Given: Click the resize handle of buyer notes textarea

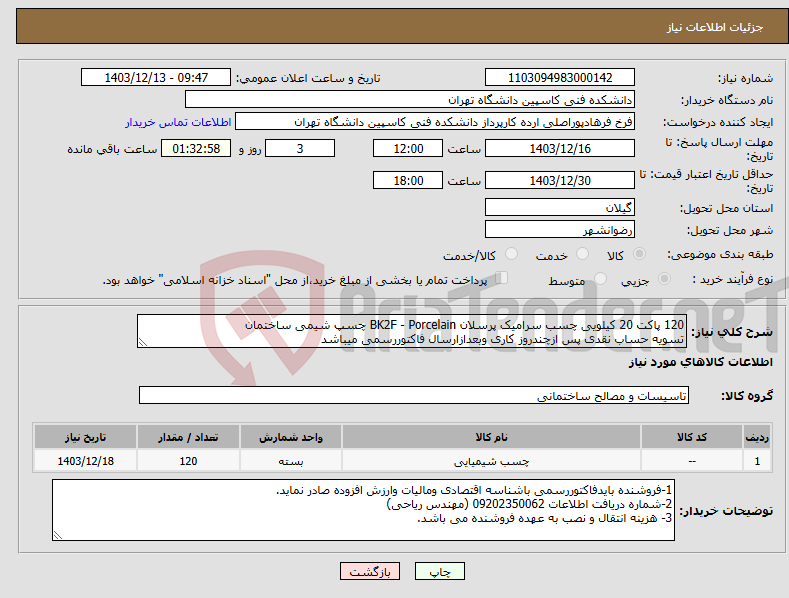Looking at the screenshot, I should tap(58, 536).
